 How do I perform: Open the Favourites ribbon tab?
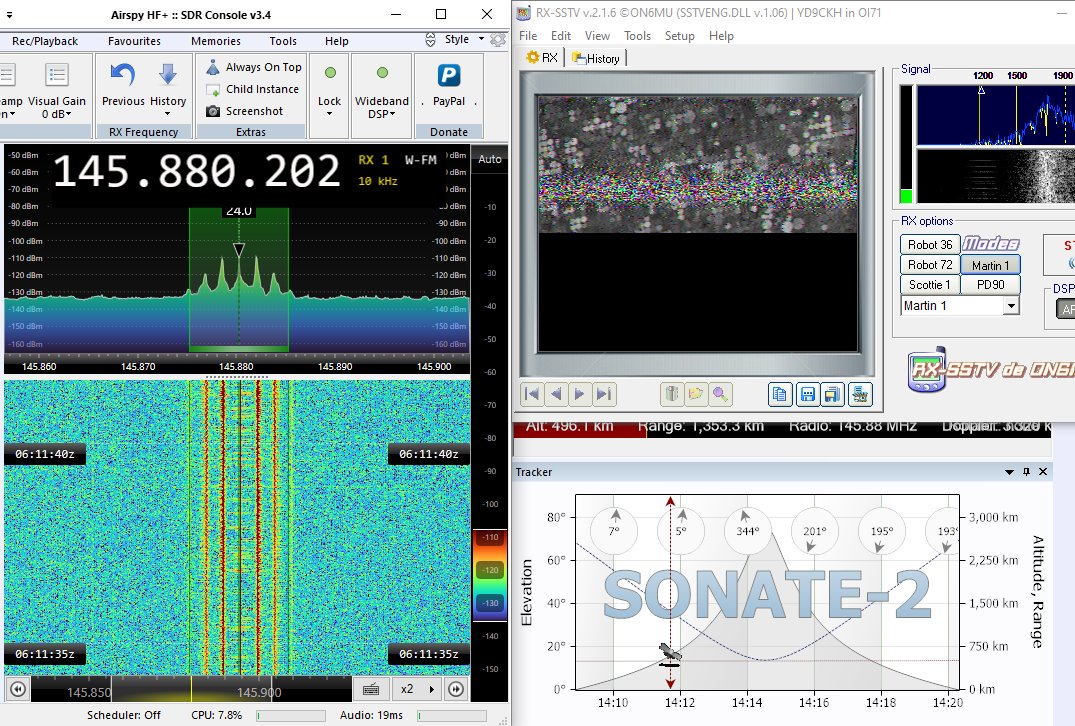tap(134, 41)
